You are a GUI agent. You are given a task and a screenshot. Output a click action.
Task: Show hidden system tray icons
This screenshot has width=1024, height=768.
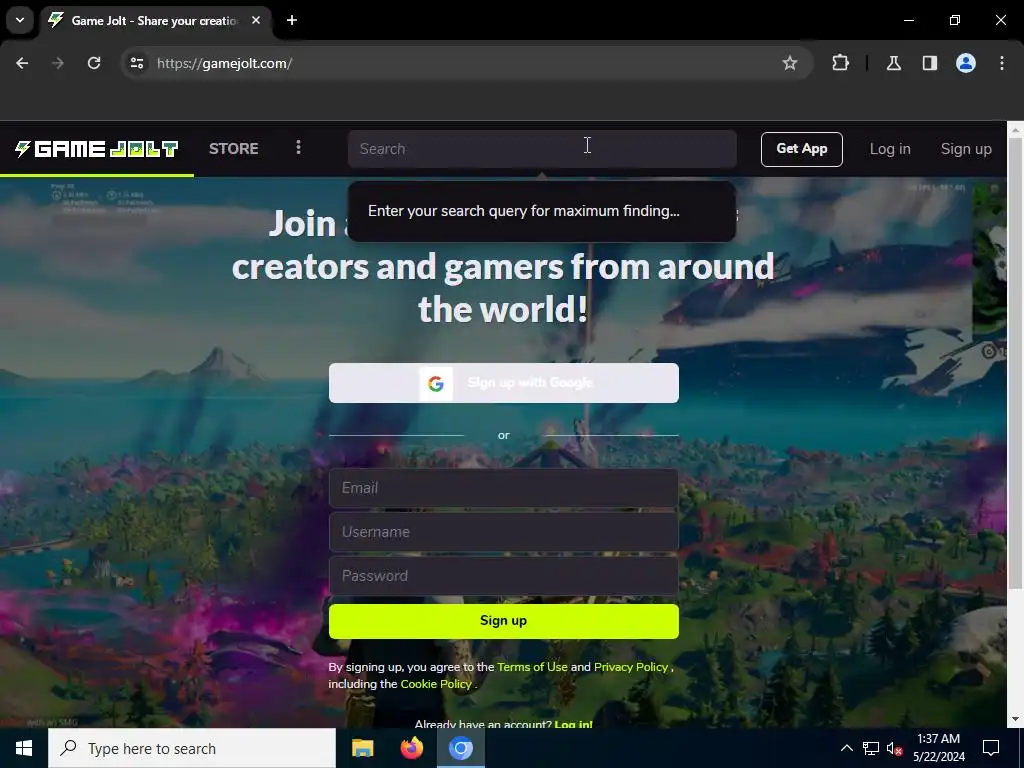tap(846, 748)
